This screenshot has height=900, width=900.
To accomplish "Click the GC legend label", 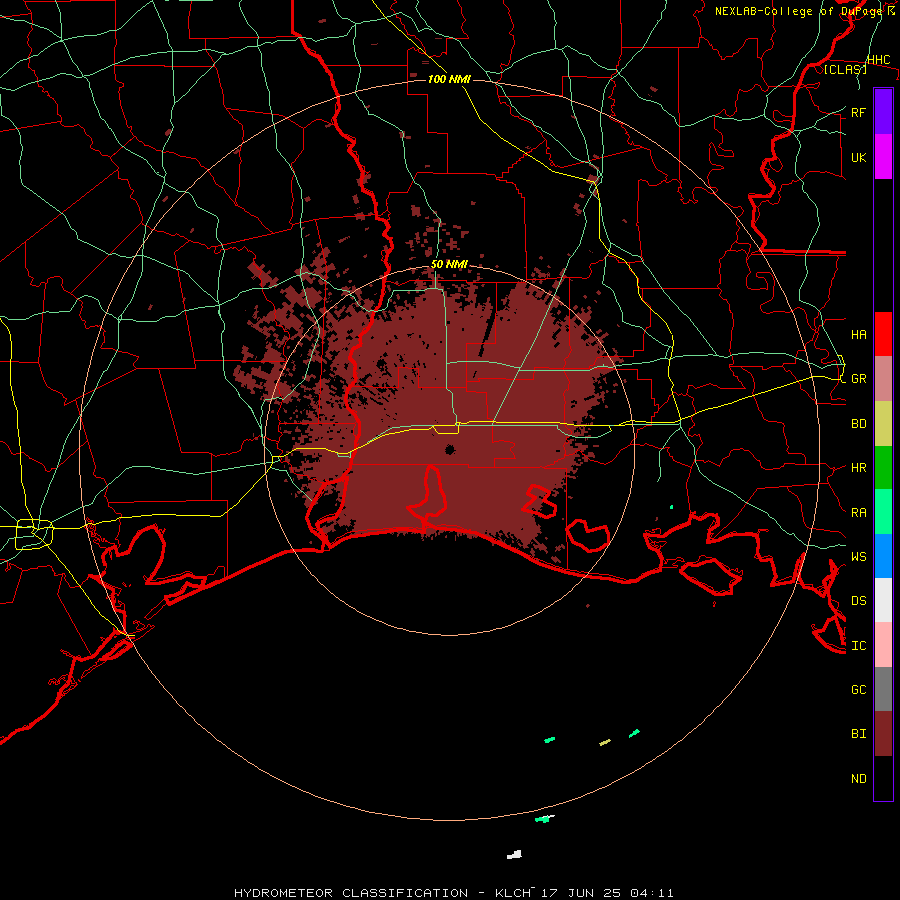I will 858,689.
